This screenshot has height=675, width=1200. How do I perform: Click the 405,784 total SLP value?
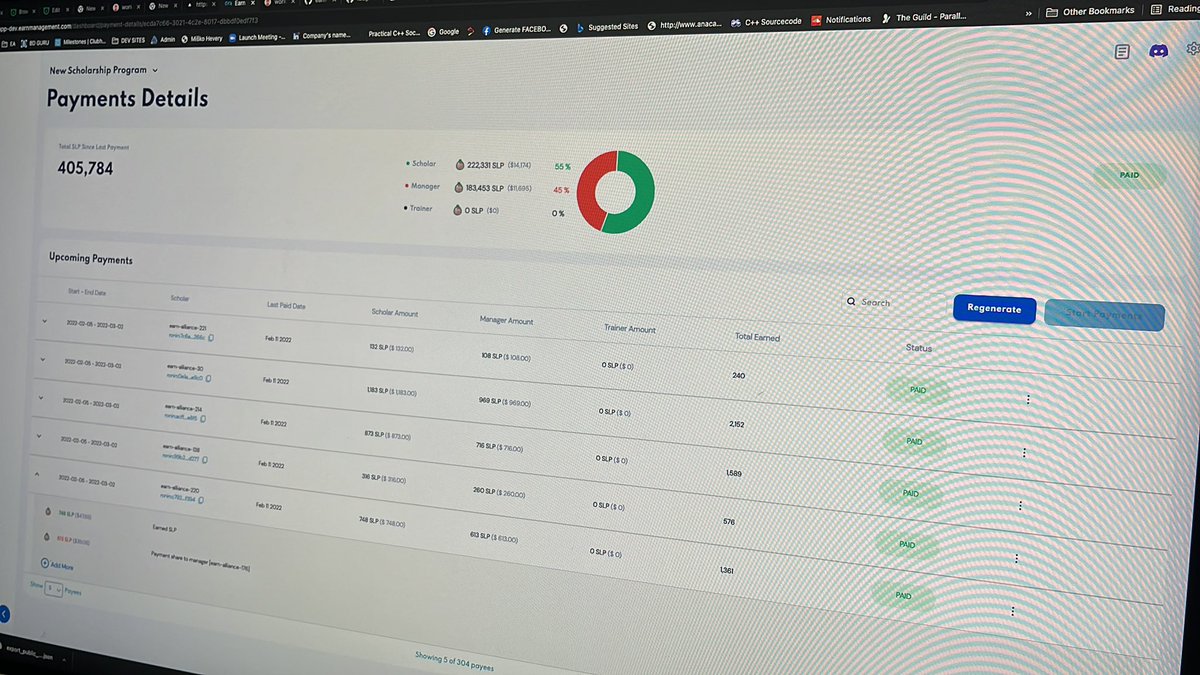click(85, 169)
